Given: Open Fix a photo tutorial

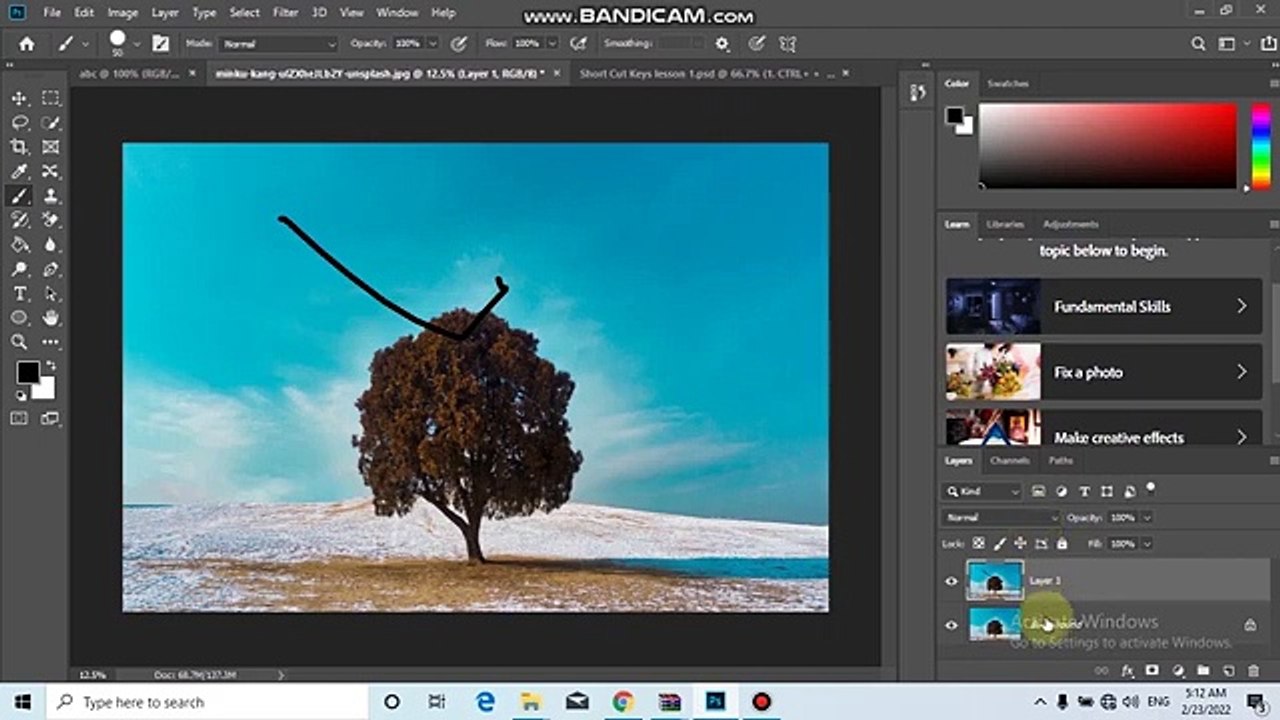Looking at the screenshot, I should [1104, 372].
